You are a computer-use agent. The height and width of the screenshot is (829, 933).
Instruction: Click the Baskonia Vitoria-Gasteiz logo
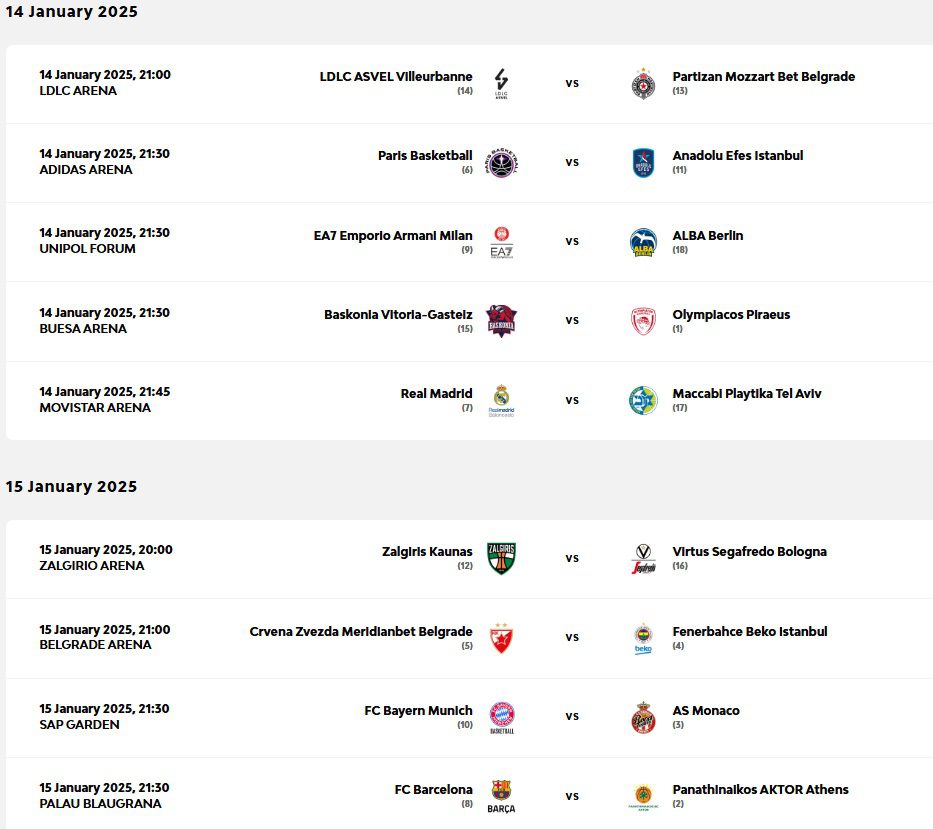click(x=501, y=321)
